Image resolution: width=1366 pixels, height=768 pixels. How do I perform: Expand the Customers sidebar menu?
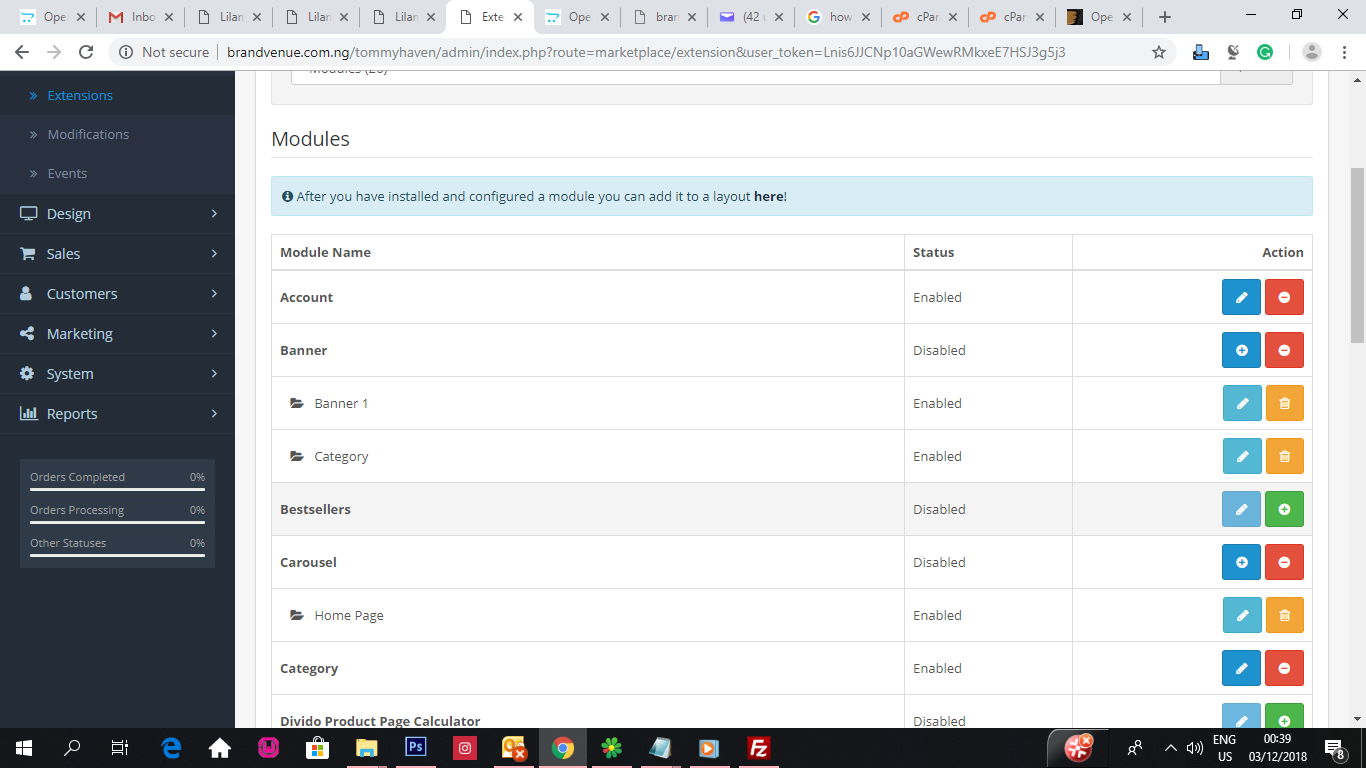[x=117, y=293]
